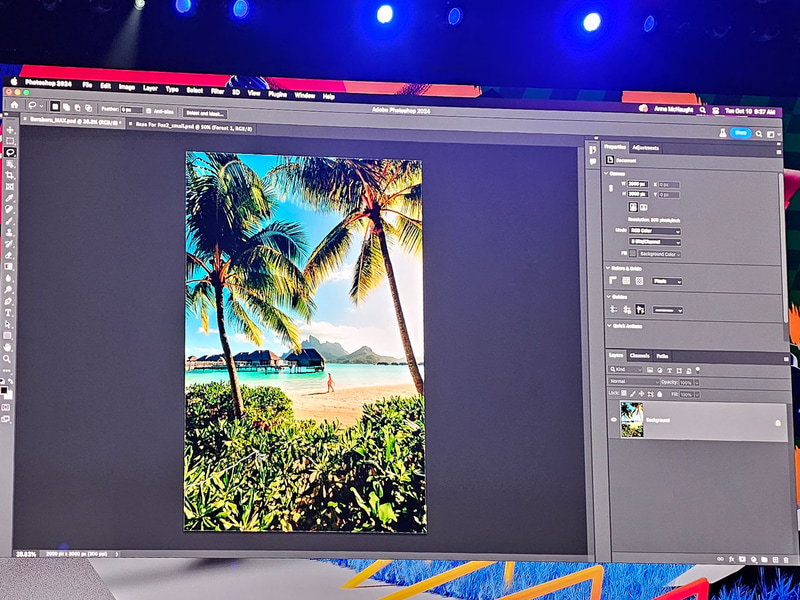Viewport: 800px width, 600px height.
Task: Select the Path Selection tool
Action: point(8,324)
